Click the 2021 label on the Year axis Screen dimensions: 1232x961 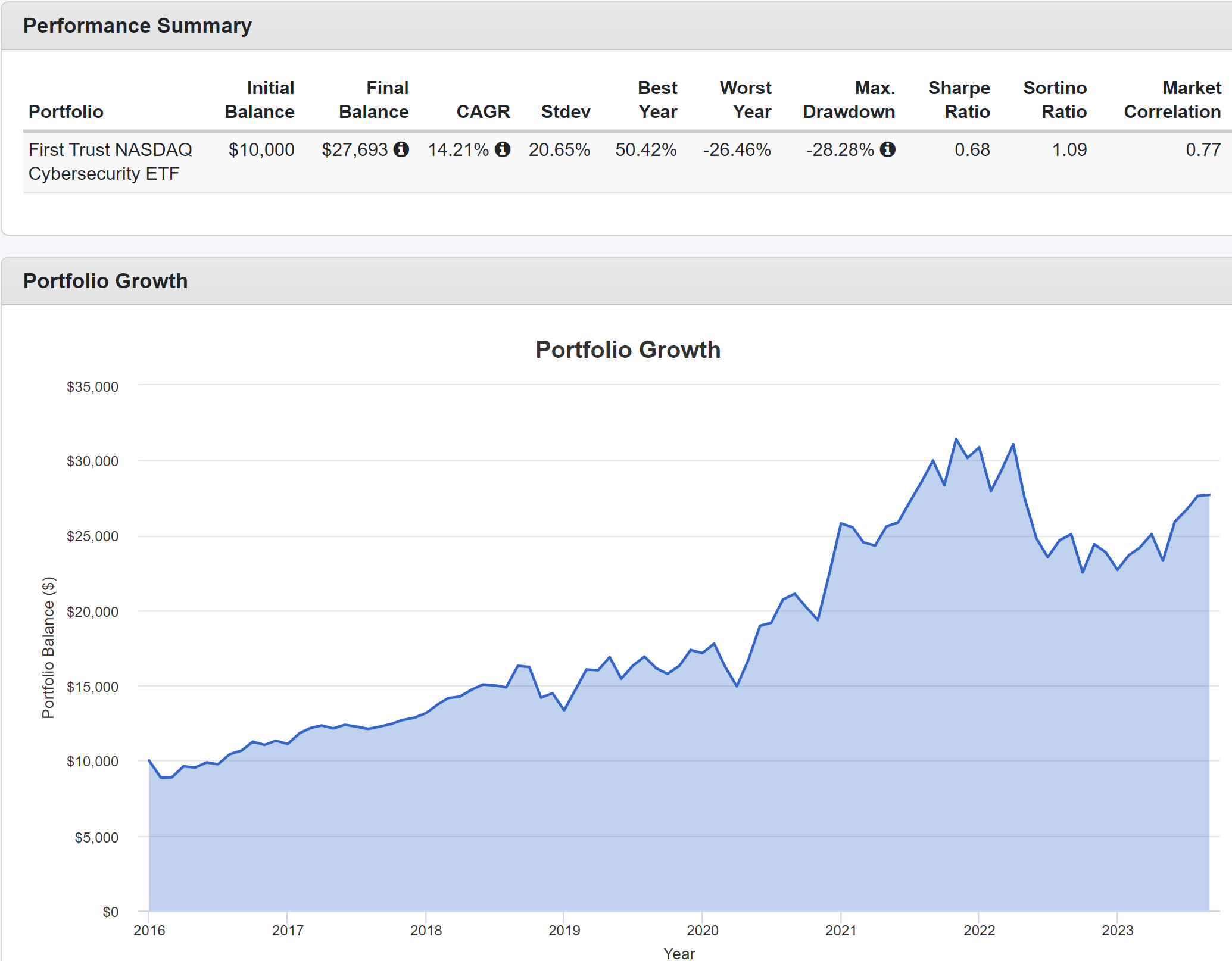(x=840, y=930)
